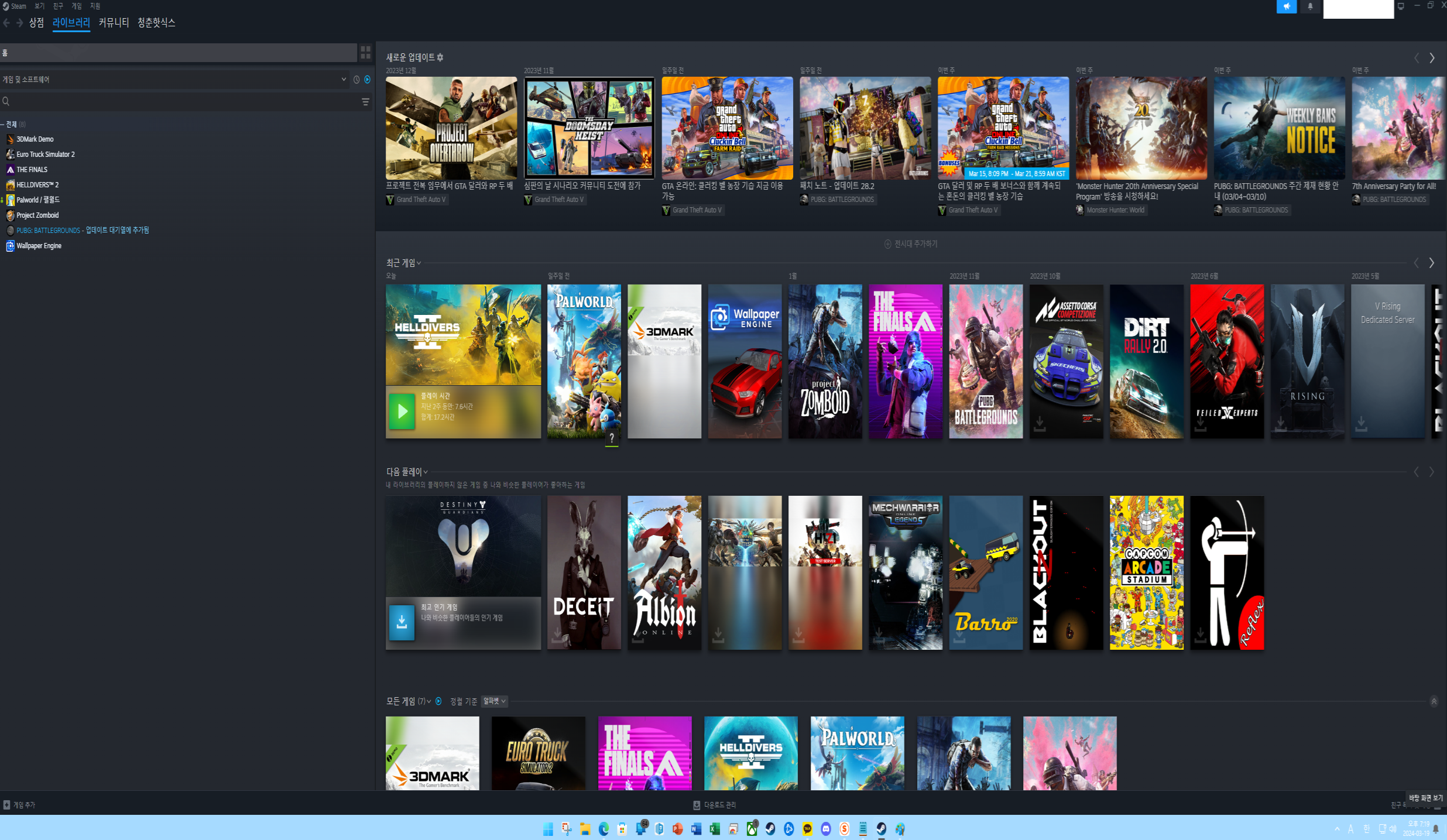Toggle ready-to-play filter beside 모든 게임
The width and height of the screenshot is (1447, 840).
(438, 701)
